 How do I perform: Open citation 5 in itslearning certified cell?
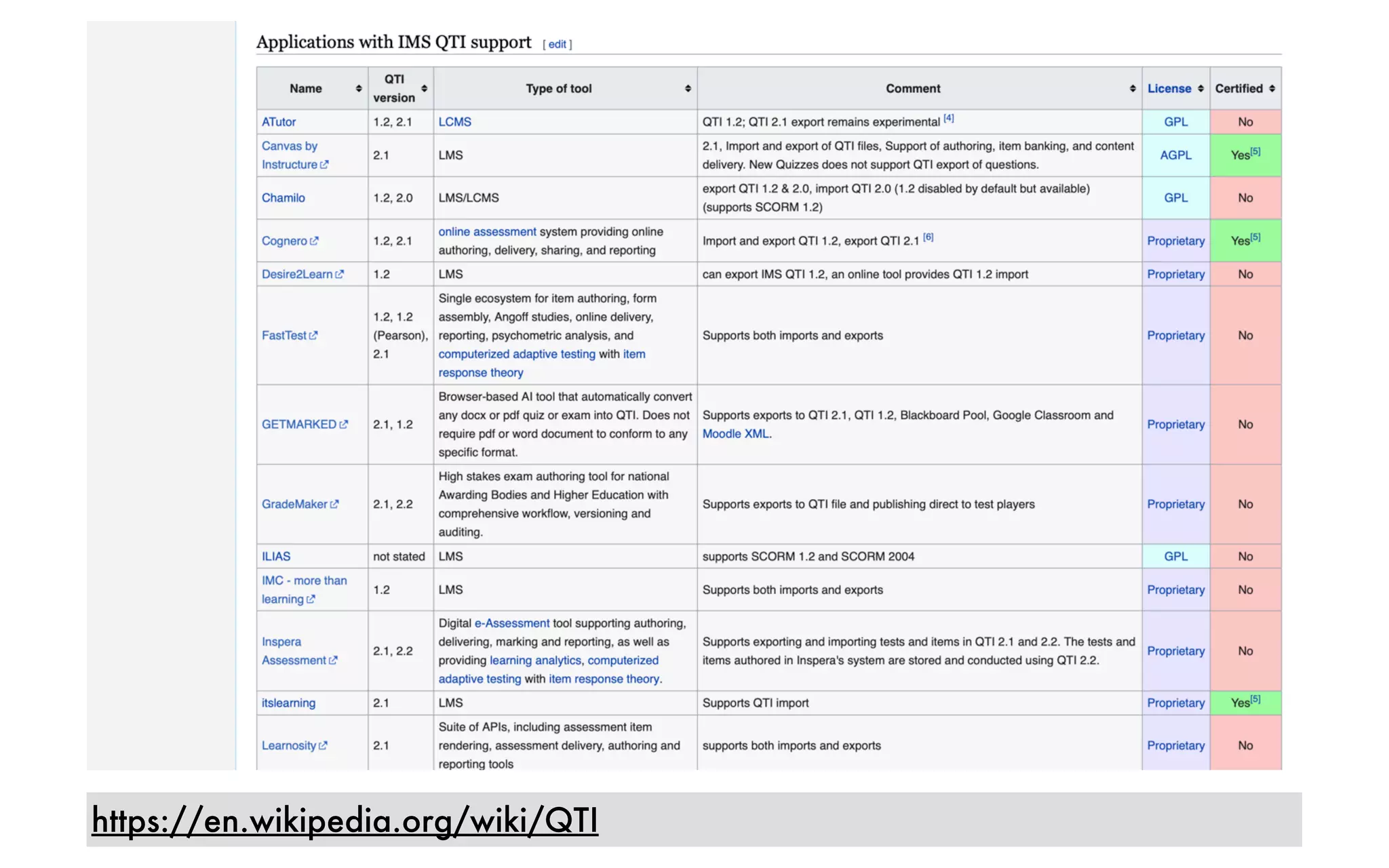click(1255, 699)
